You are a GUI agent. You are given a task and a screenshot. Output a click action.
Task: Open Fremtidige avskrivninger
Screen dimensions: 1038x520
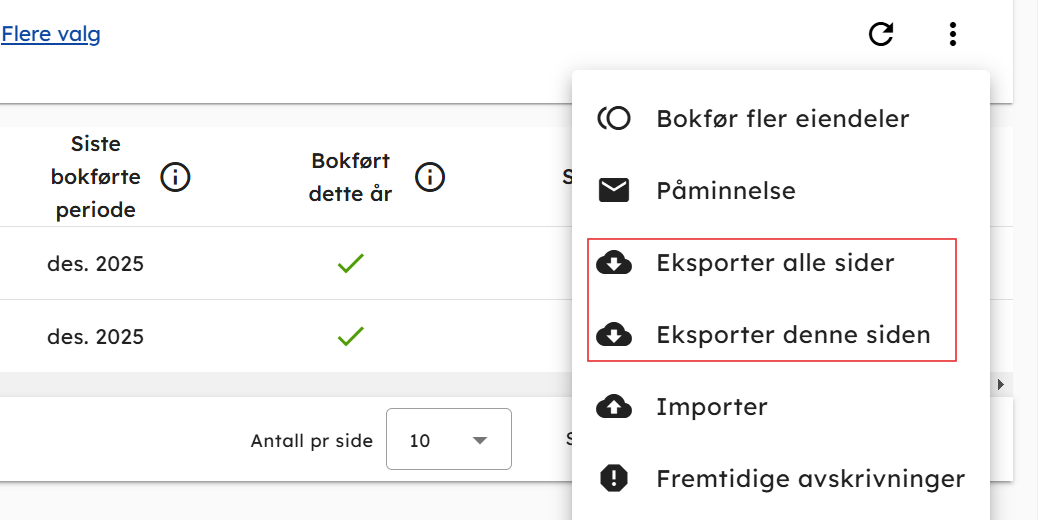810,479
